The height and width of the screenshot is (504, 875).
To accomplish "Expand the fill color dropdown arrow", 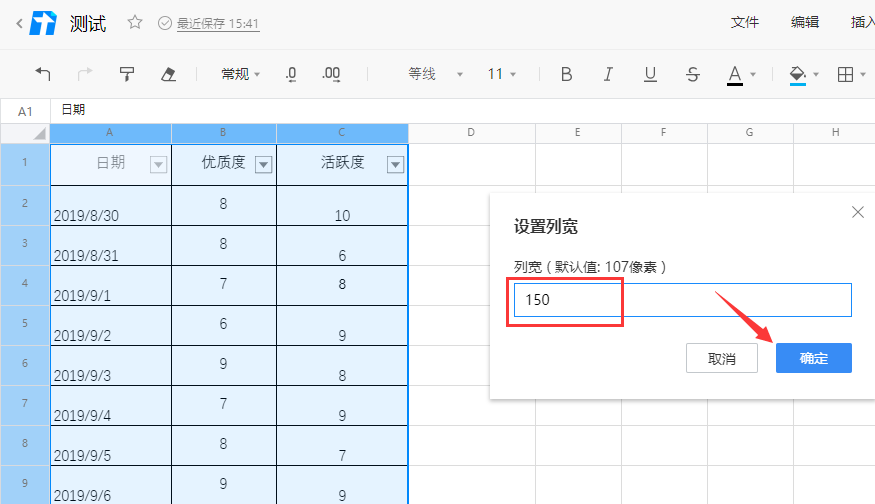I will [816, 74].
